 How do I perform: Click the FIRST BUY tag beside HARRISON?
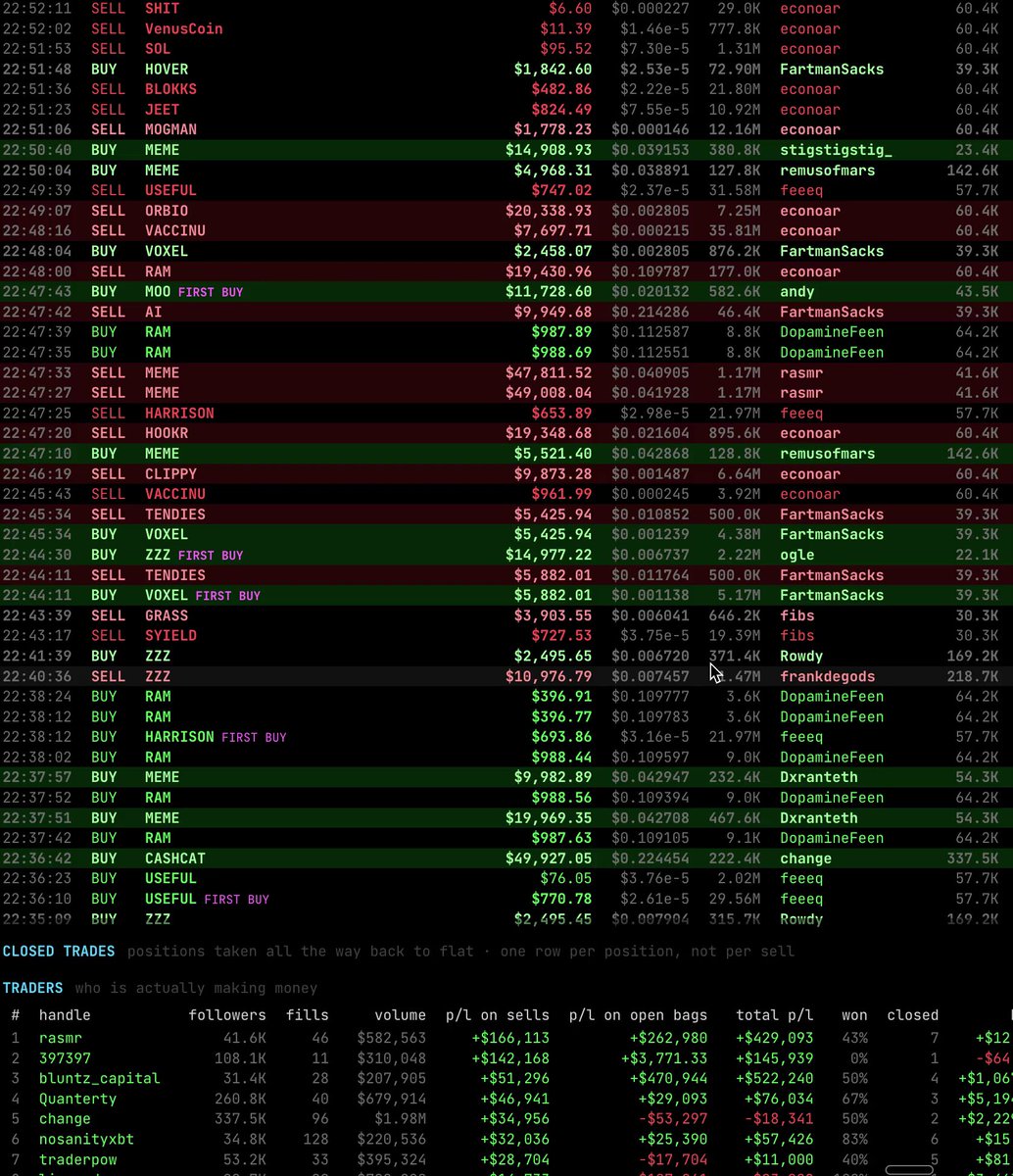[x=254, y=737]
